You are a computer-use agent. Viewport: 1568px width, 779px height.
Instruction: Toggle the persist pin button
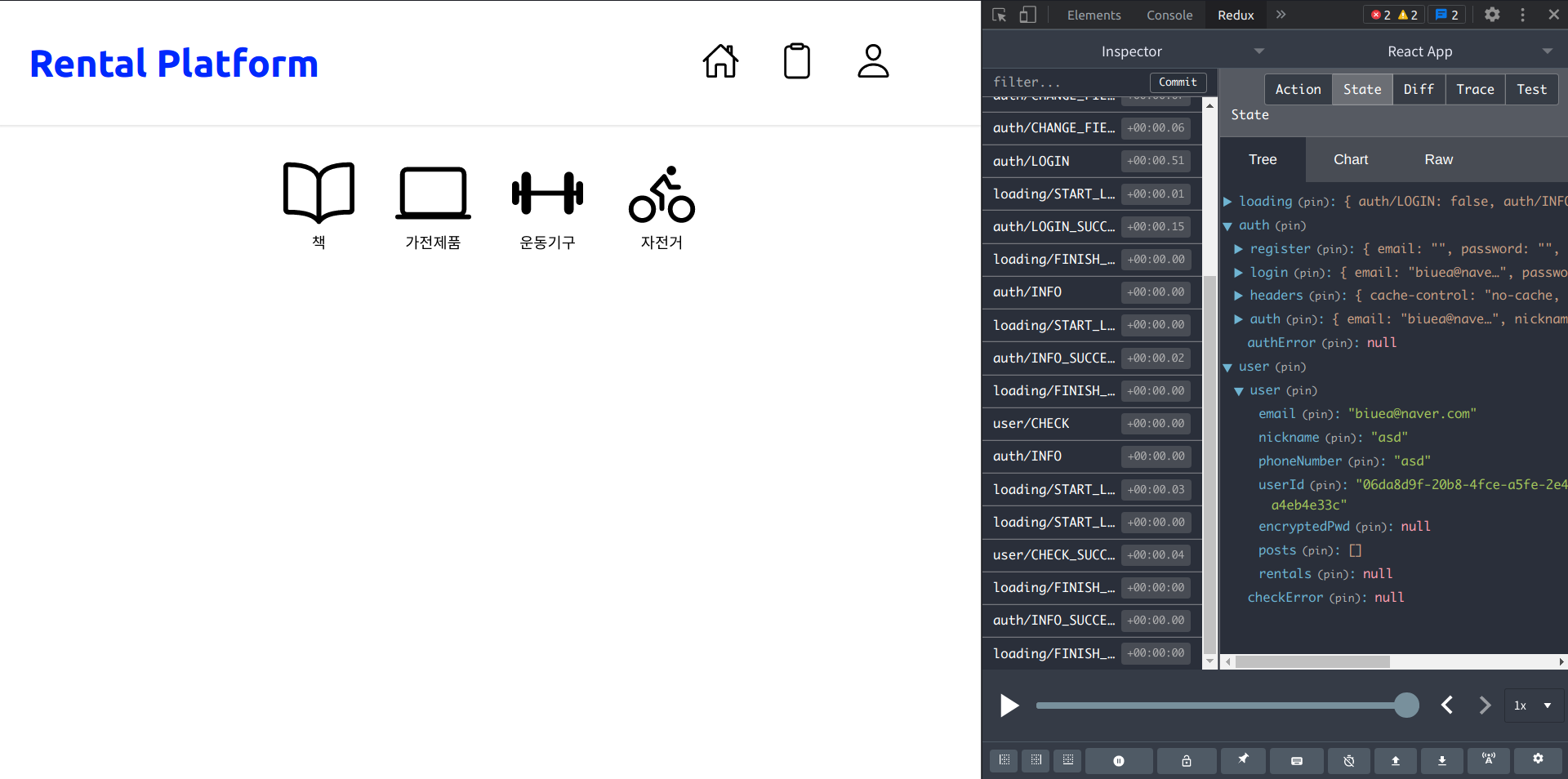coord(1243,760)
